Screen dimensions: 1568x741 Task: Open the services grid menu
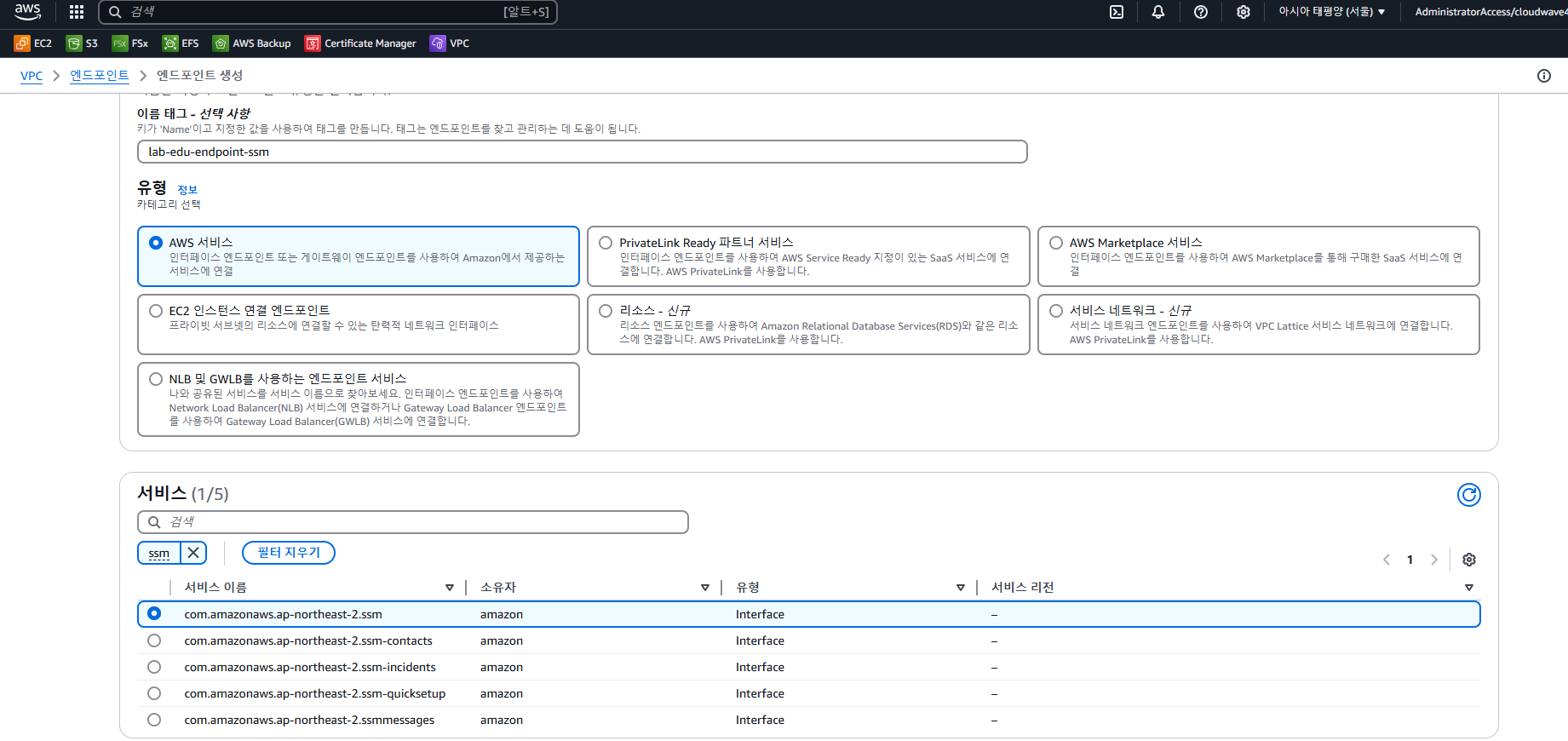77,12
